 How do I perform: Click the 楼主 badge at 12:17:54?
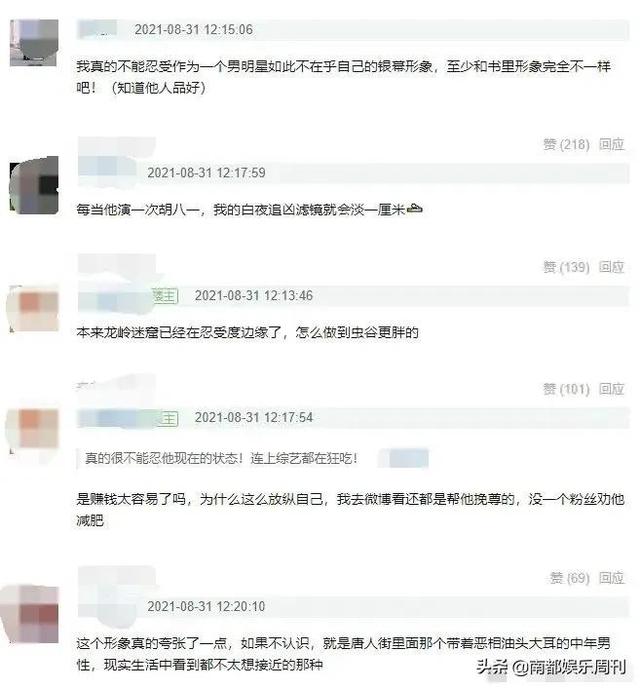click(x=168, y=418)
